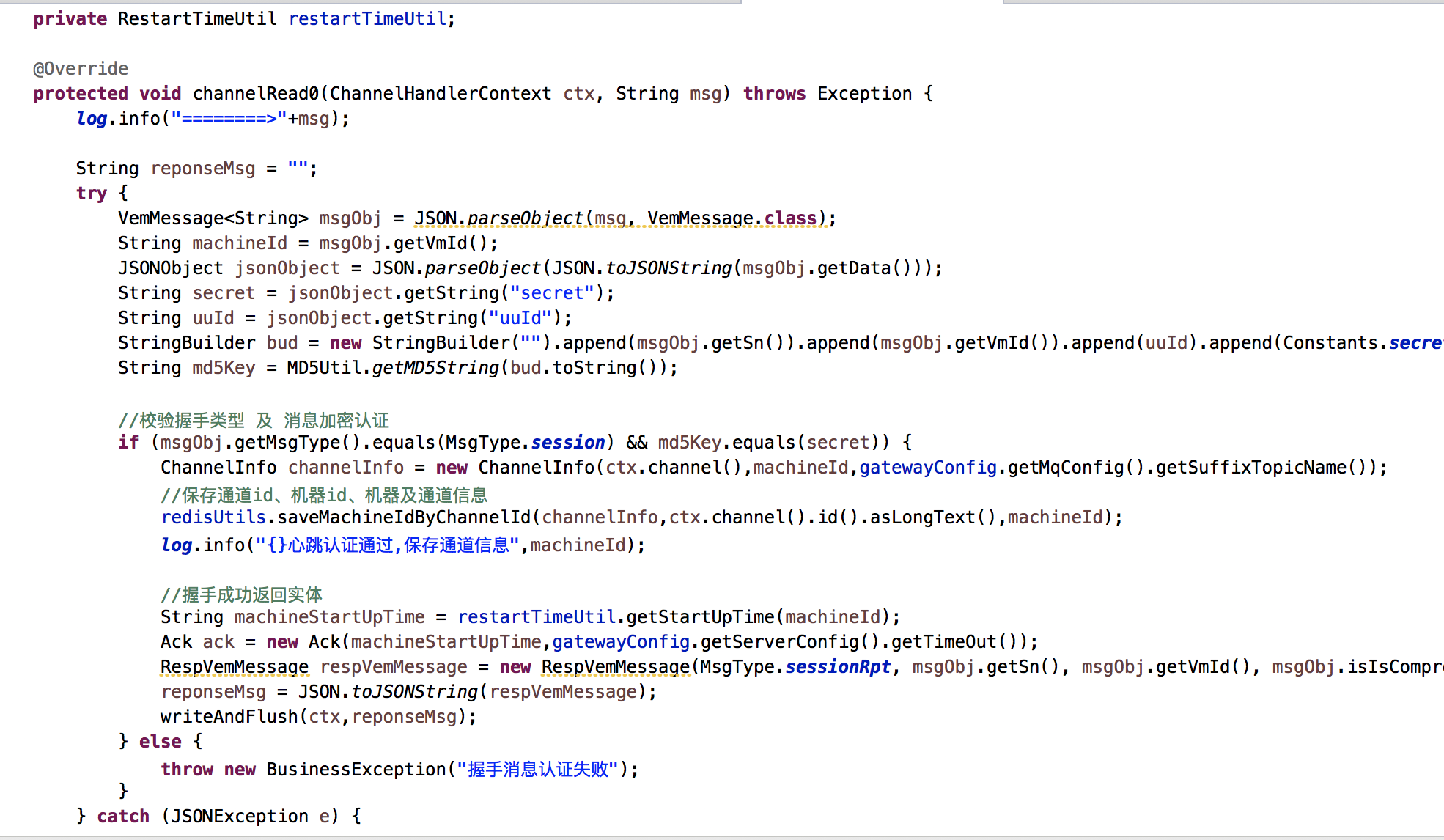1444x840 pixels.
Task: Click the getTimeOut method call
Action: pyautogui.click(x=944, y=642)
